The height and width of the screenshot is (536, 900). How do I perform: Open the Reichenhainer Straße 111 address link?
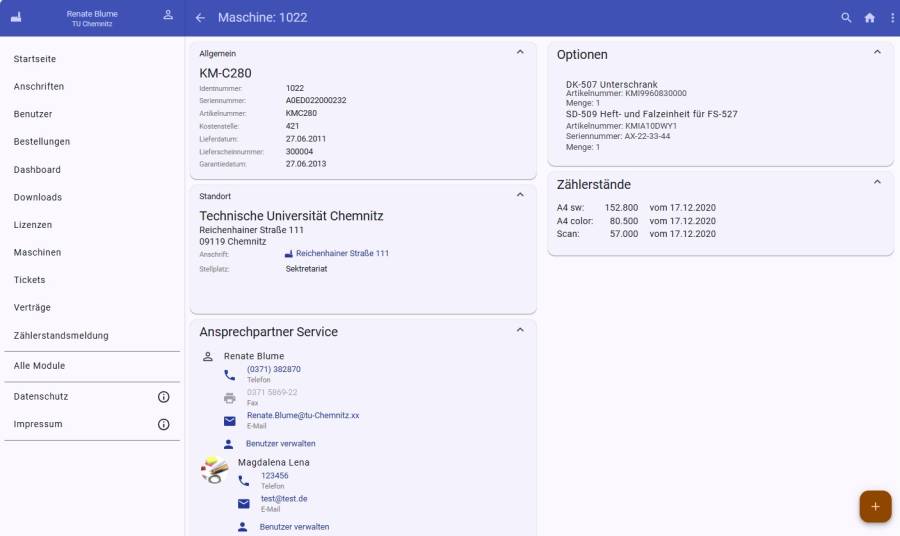(342, 254)
